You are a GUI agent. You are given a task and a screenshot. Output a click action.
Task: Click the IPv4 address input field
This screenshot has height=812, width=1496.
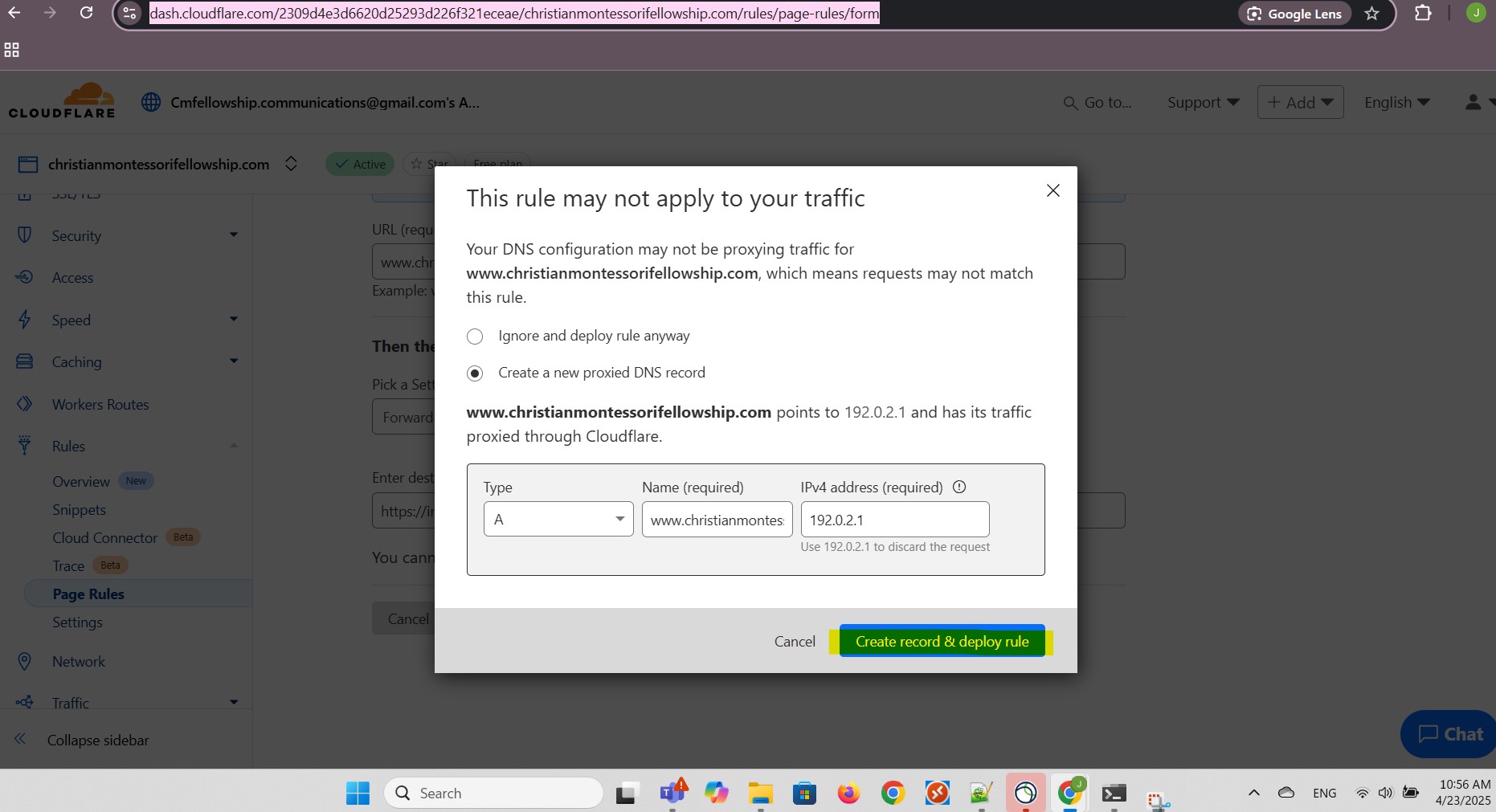pyautogui.click(x=895, y=519)
